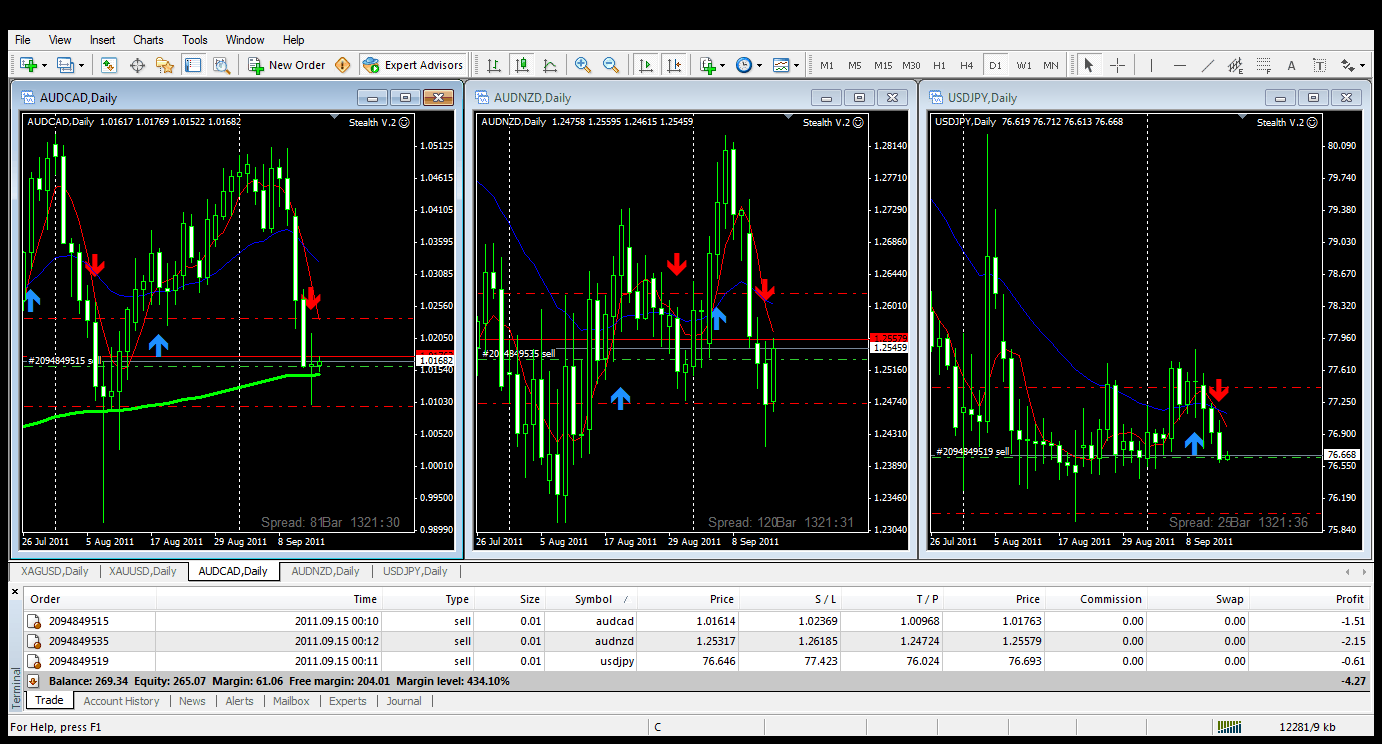Viewport: 1382px width, 744px height.
Task: Sort orders by Symbol column header
Action: coord(593,599)
